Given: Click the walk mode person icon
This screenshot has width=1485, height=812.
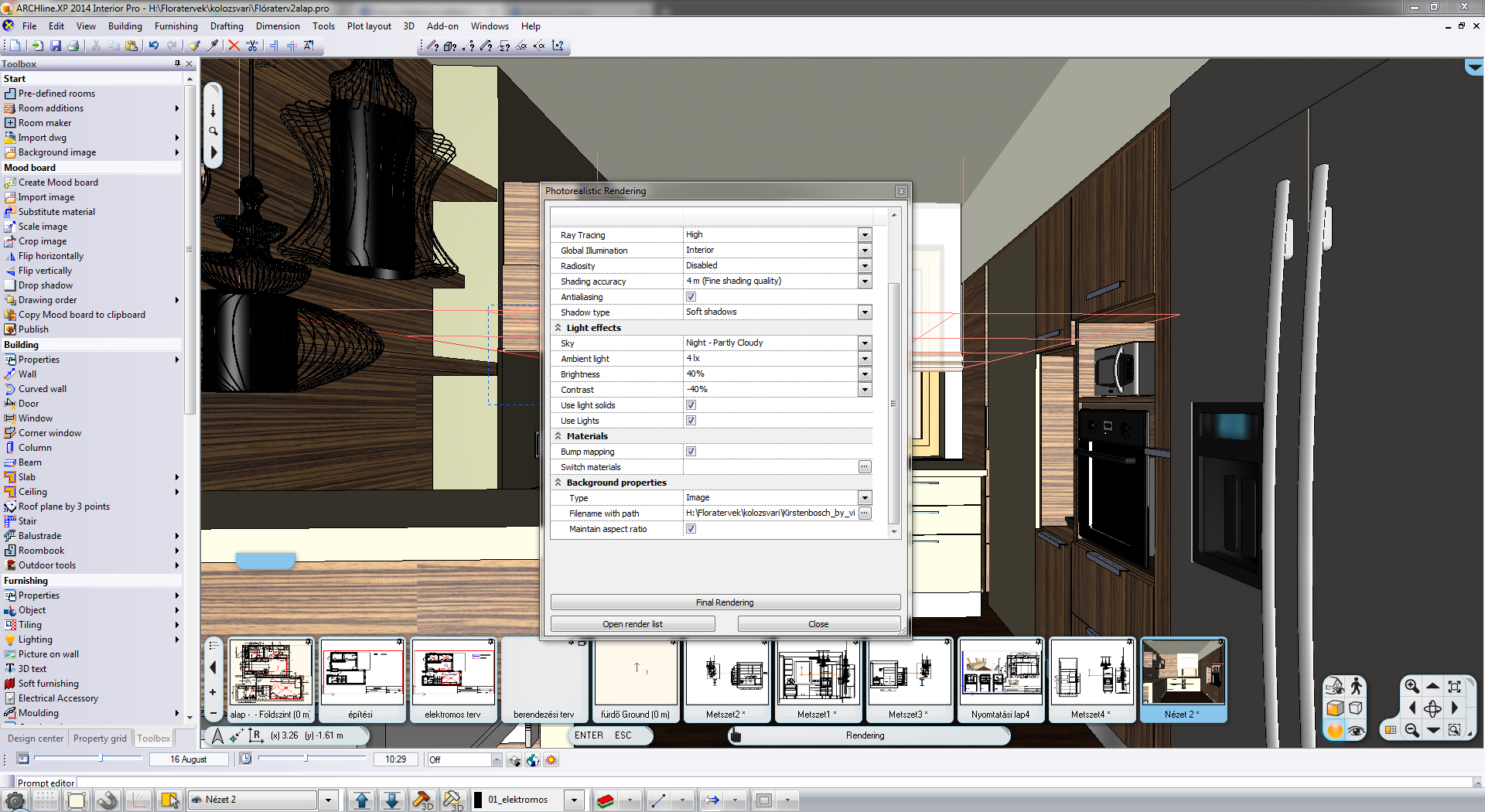Looking at the screenshot, I should point(1356,686).
